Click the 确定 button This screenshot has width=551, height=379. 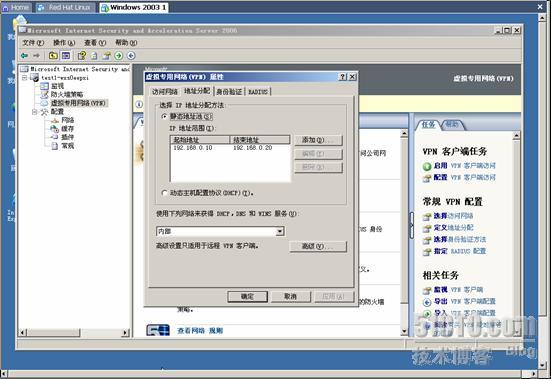click(247, 296)
